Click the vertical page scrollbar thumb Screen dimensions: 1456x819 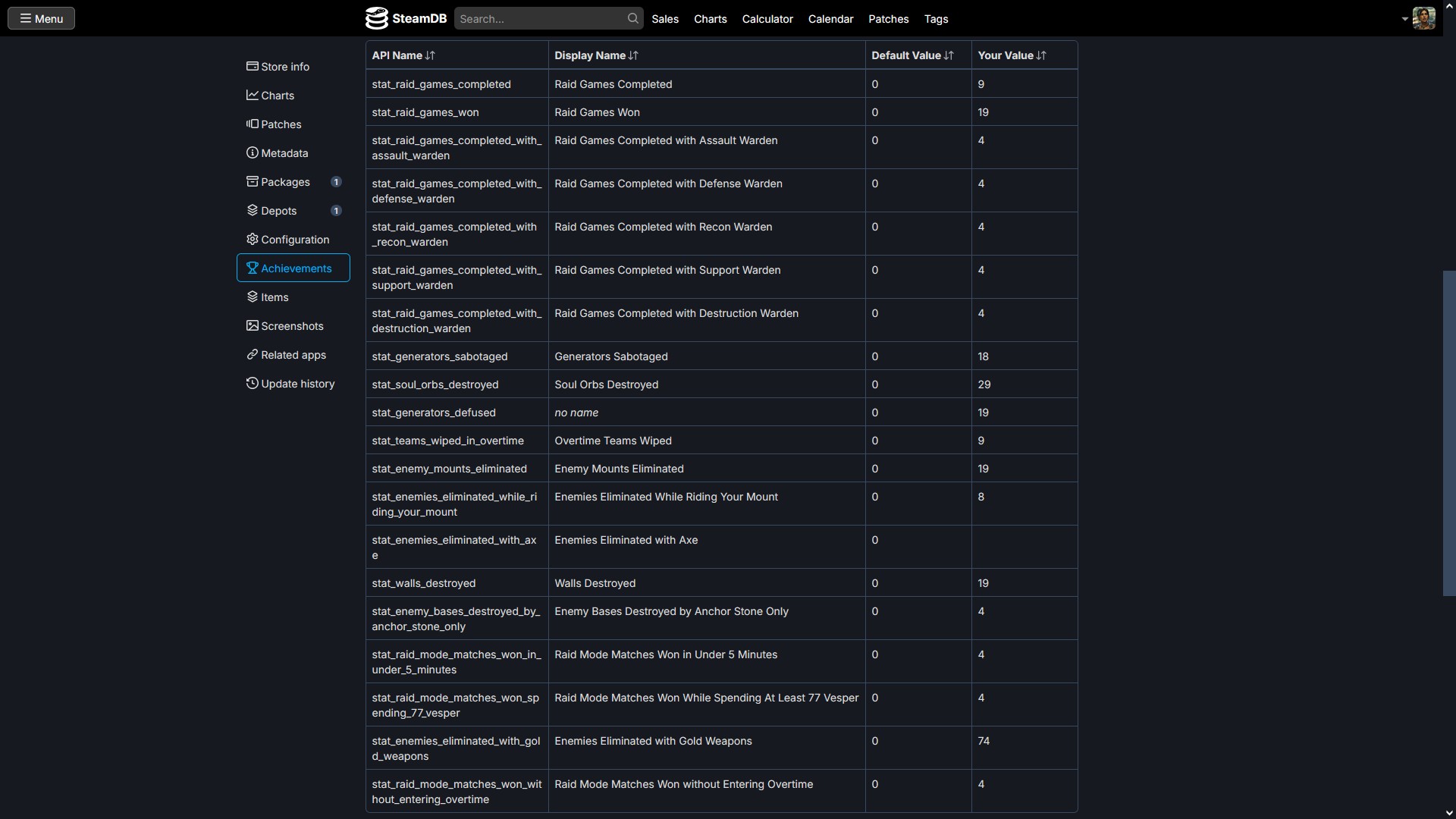coord(1448,432)
